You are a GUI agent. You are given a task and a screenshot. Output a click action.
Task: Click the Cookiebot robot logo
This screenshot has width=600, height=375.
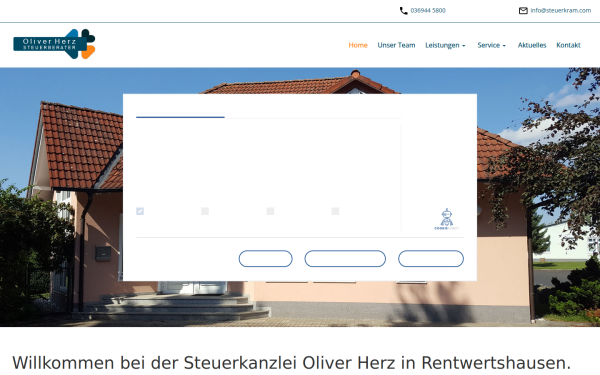coord(447,219)
